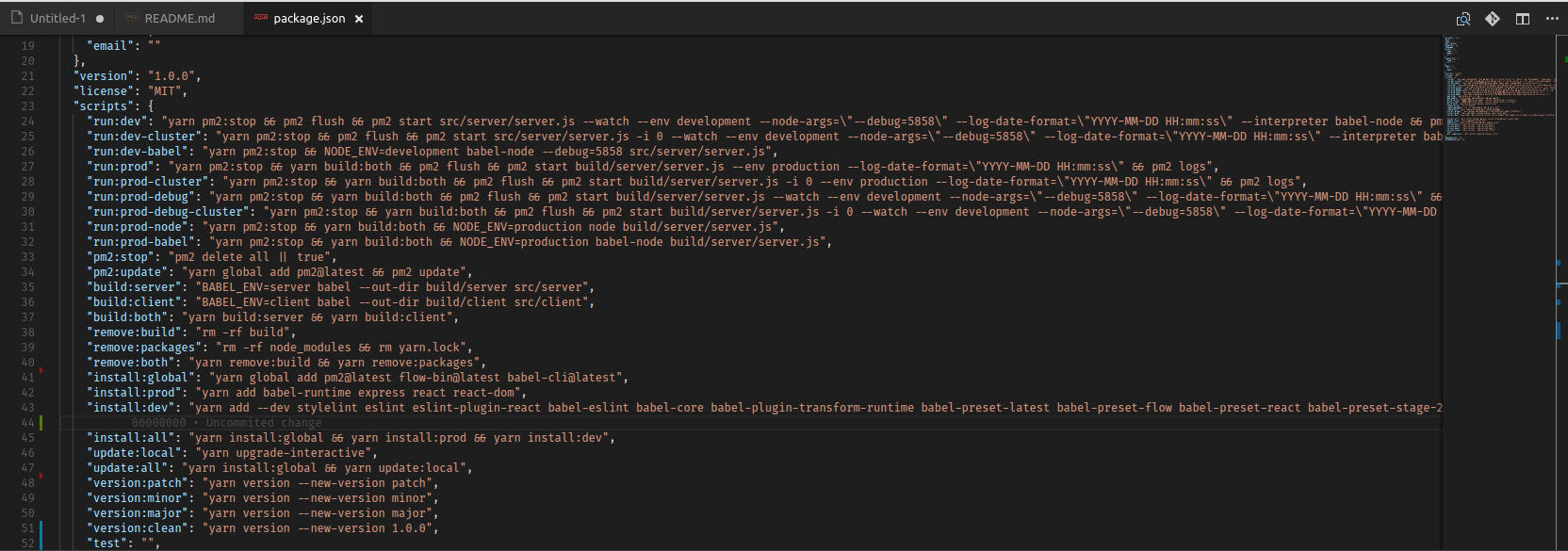
Task: Switch to the README.md tab
Action: [180, 18]
